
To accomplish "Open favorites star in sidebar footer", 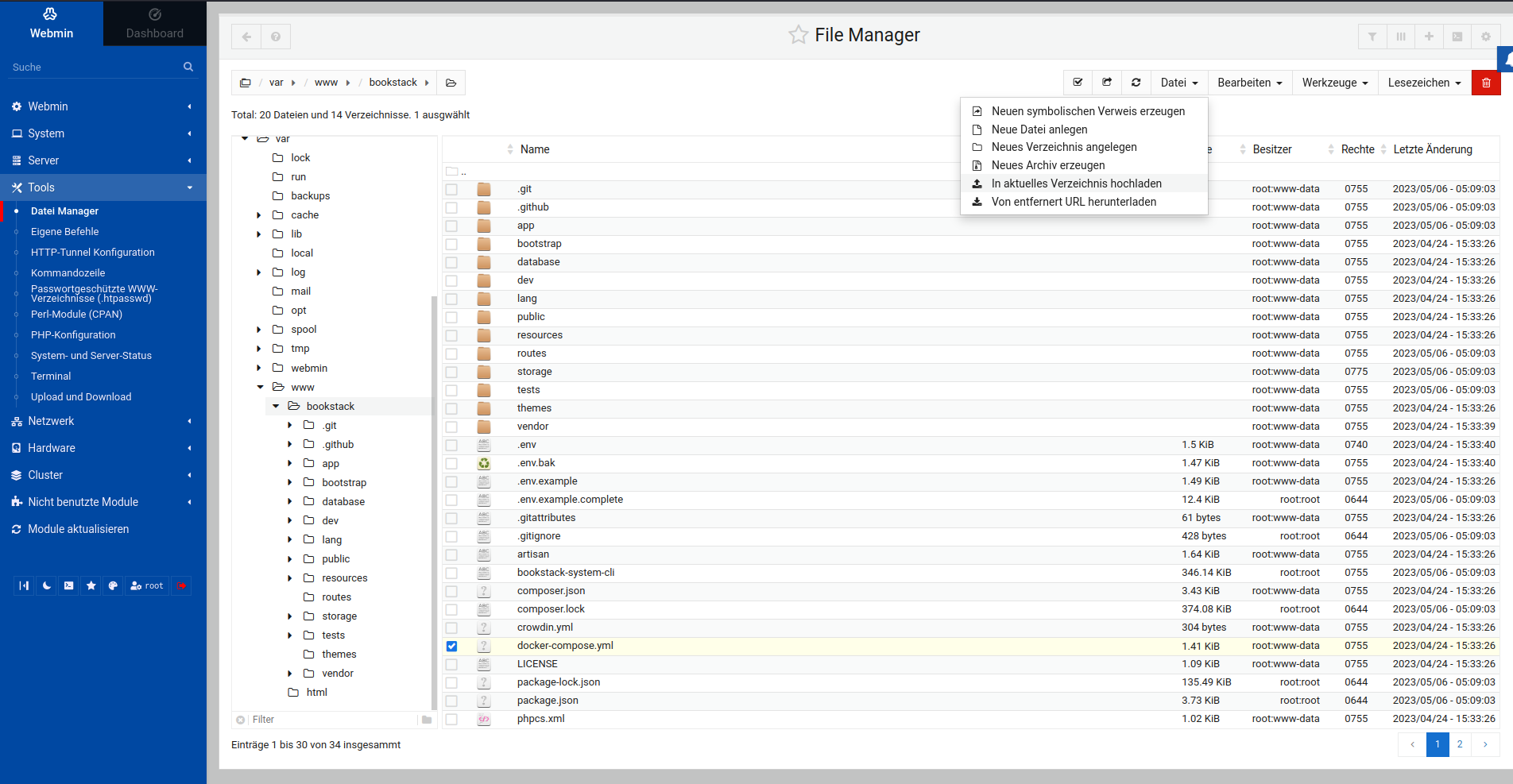I will coord(91,585).
